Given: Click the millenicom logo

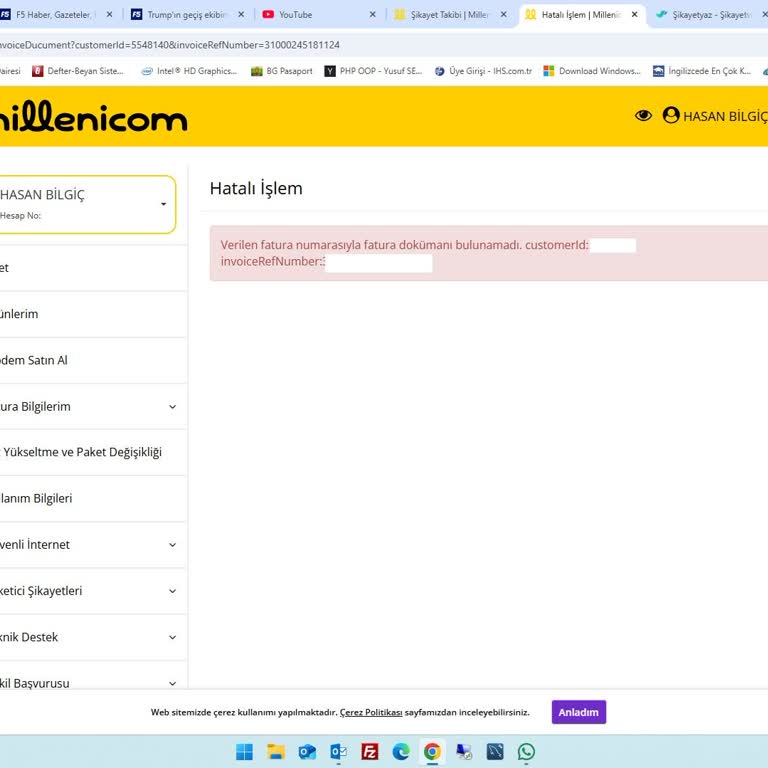Looking at the screenshot, I should (x=93, y=117).
